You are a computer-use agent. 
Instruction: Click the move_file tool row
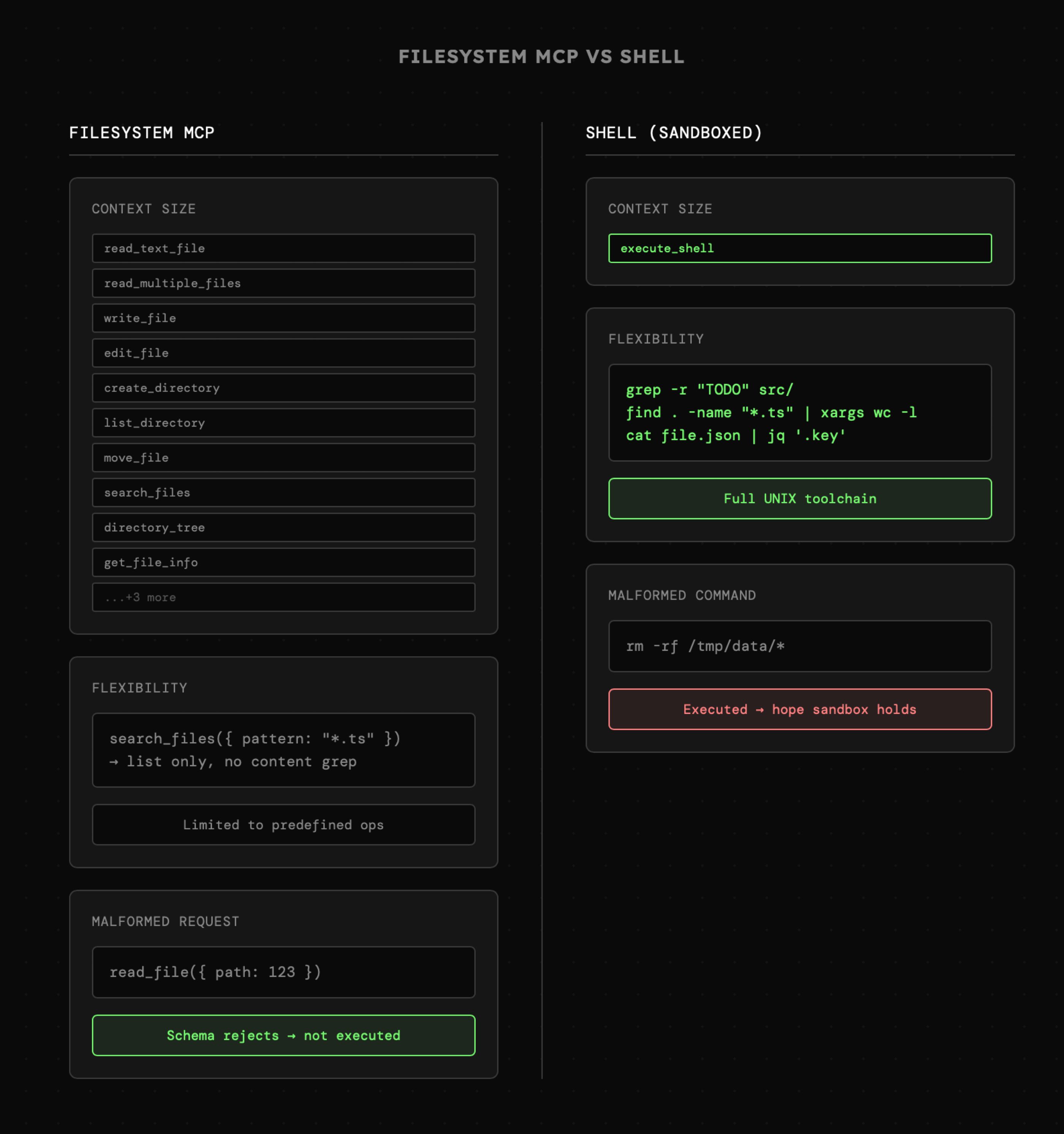click(283, 458)
